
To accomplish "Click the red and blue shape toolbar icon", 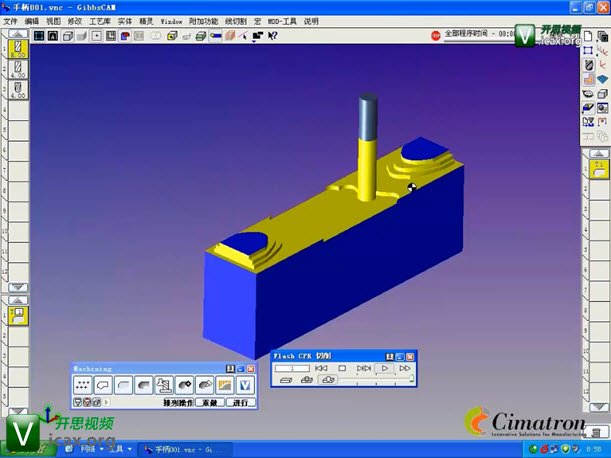I will point(125,36).
